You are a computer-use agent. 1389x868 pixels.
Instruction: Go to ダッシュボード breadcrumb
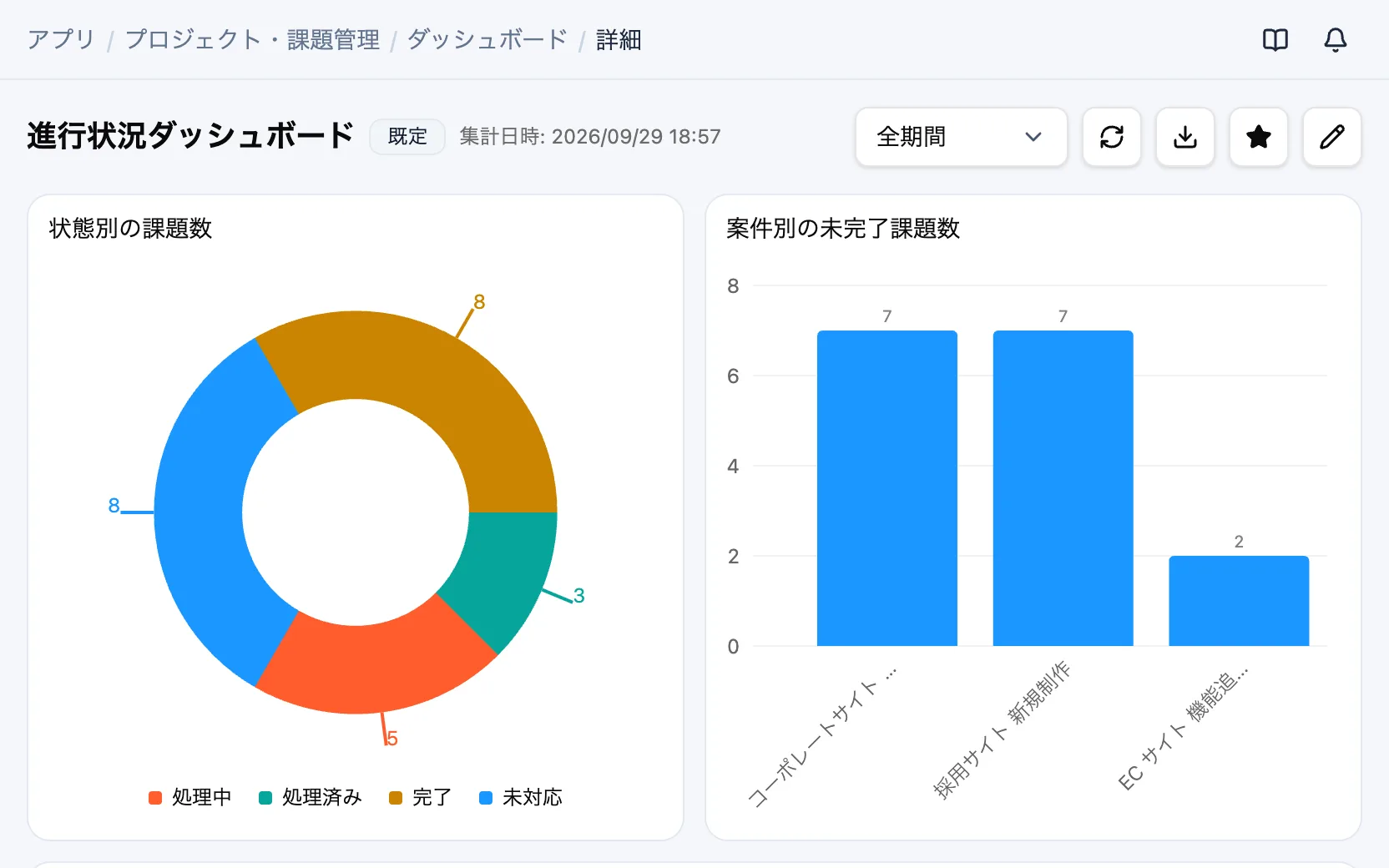(487, 39)
